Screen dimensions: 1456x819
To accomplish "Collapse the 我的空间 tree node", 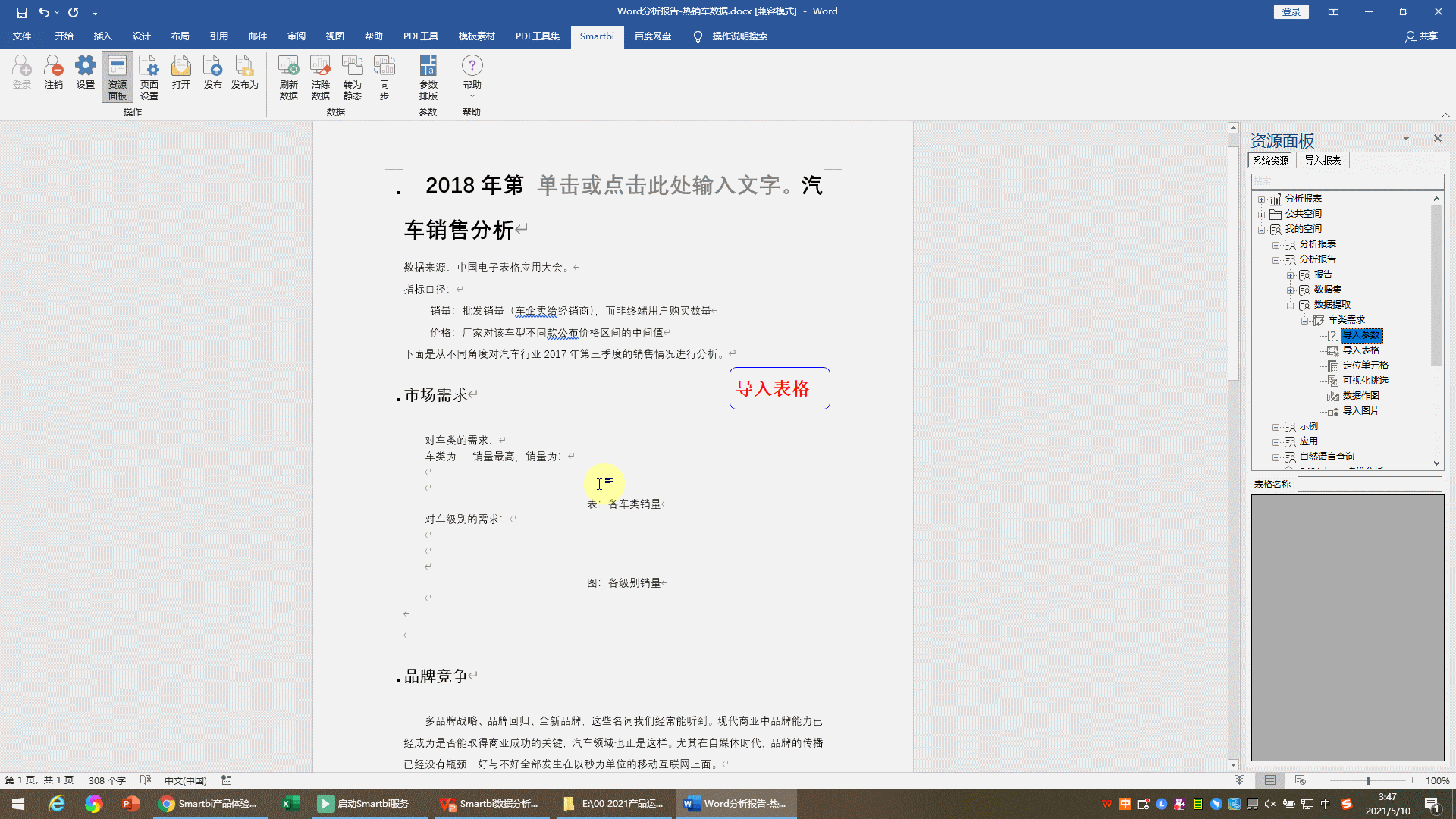I will click(x=1261, y=230).
